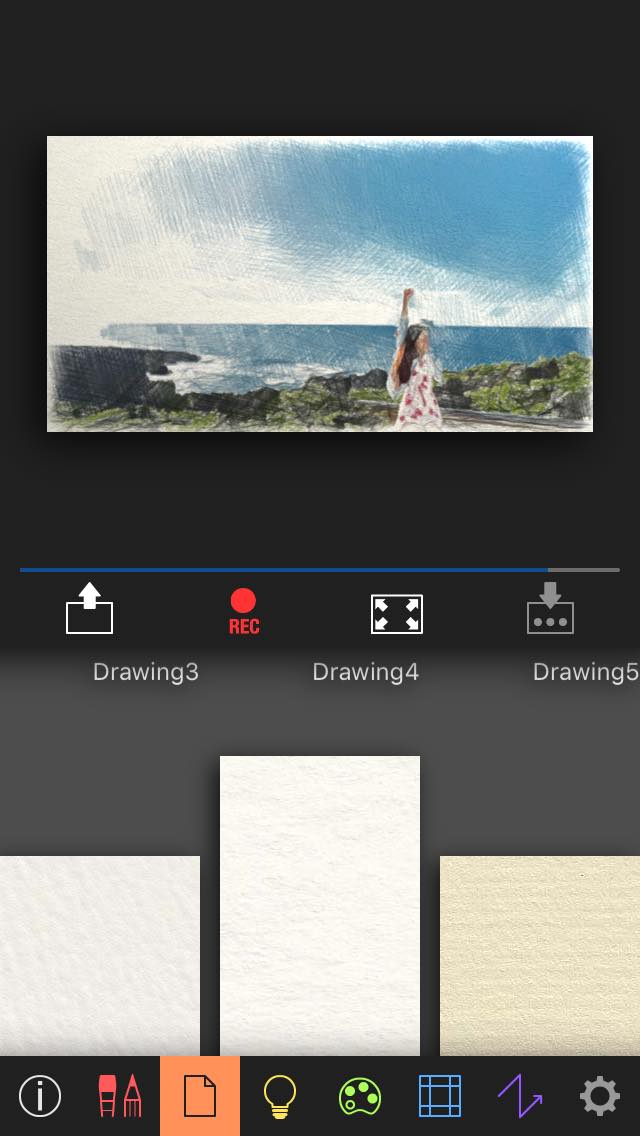This screenshot has width=640, height=1136.
Task: Select the Drawing4 label
Action: coord(365,672)
